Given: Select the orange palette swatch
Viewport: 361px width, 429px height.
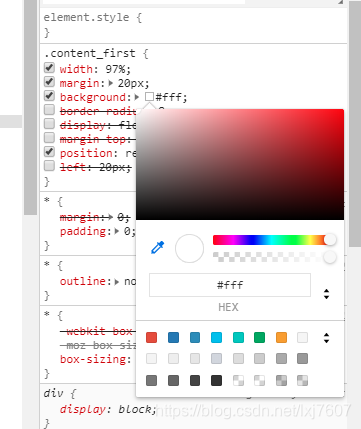Looking at the screenshot, I should tap(281, 337).
